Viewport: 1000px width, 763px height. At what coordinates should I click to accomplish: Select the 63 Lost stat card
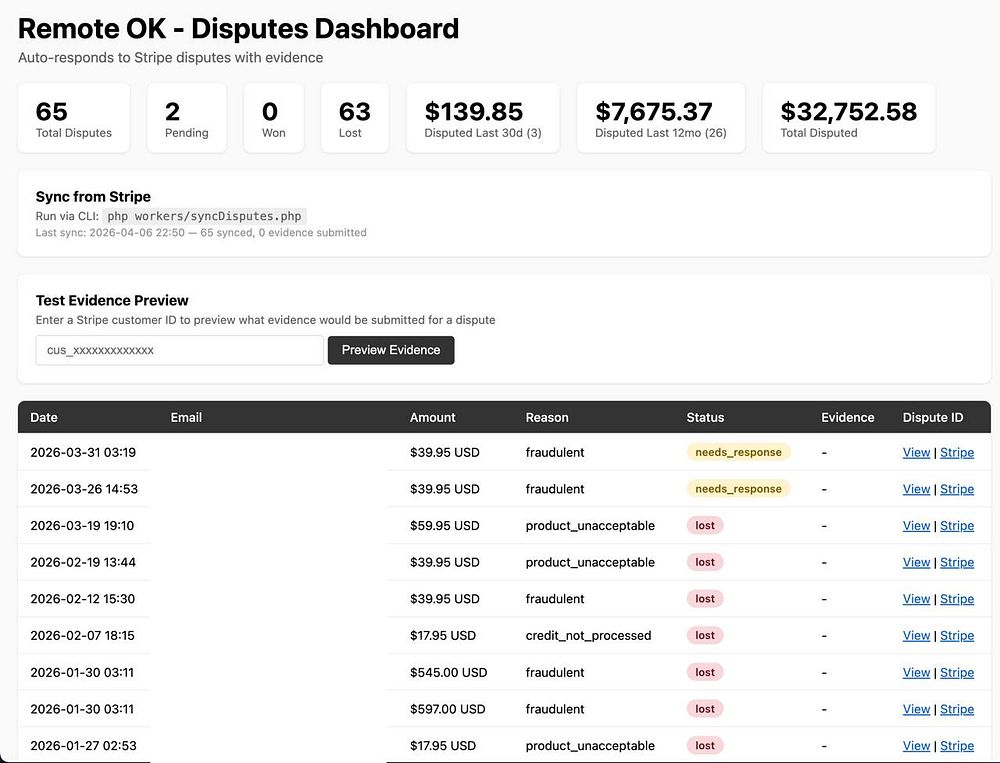355,118
